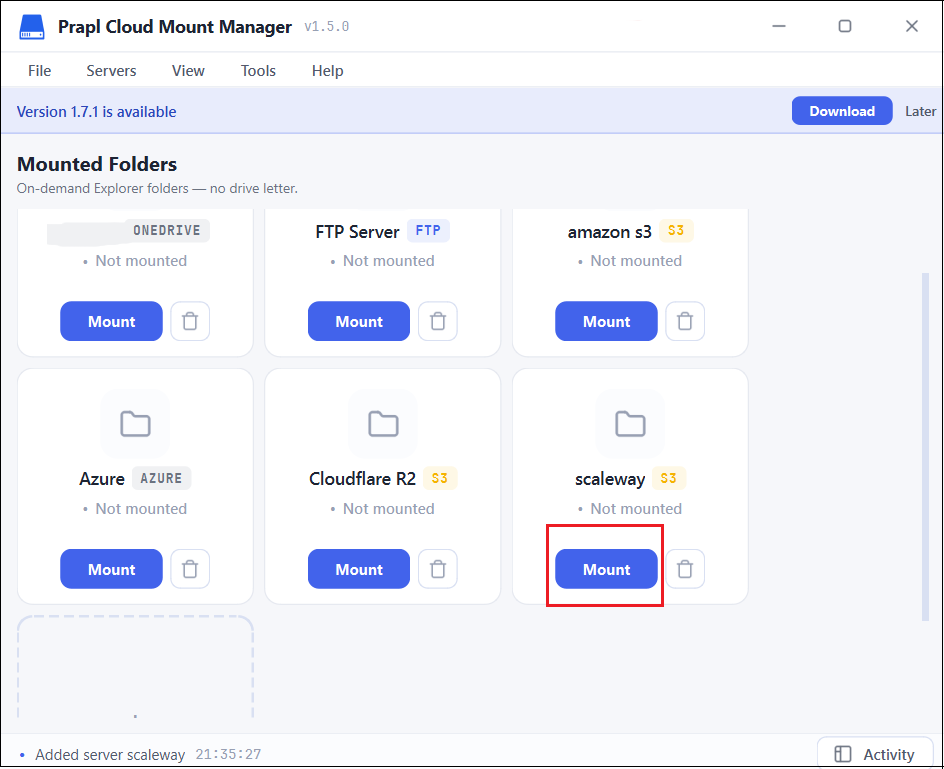Click 'Not mounted' status under amazon s3
Screen dimensions: 944x769
[x=636, y=261]
